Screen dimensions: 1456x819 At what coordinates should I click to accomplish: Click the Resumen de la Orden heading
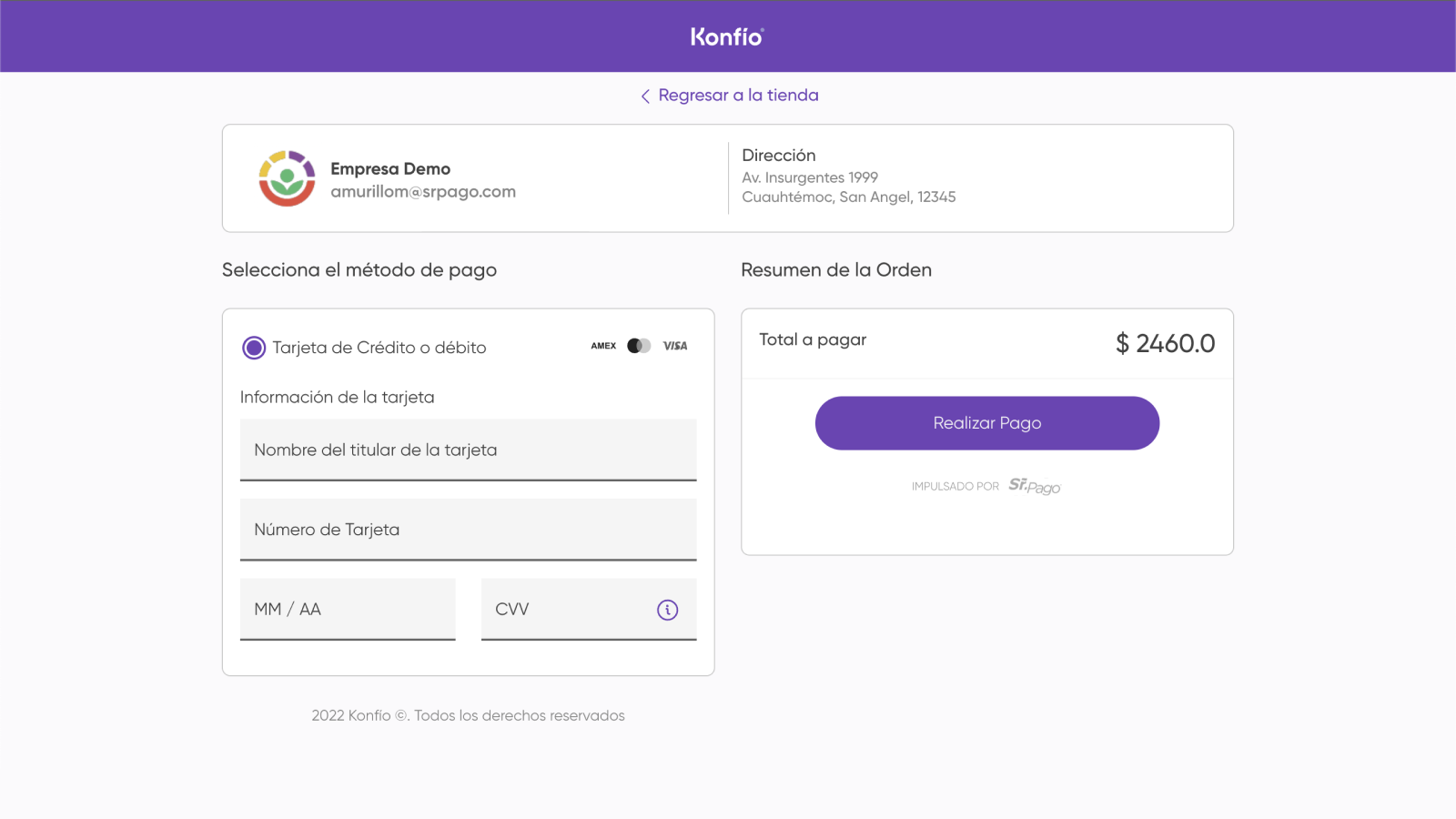(x=836, y=270)
